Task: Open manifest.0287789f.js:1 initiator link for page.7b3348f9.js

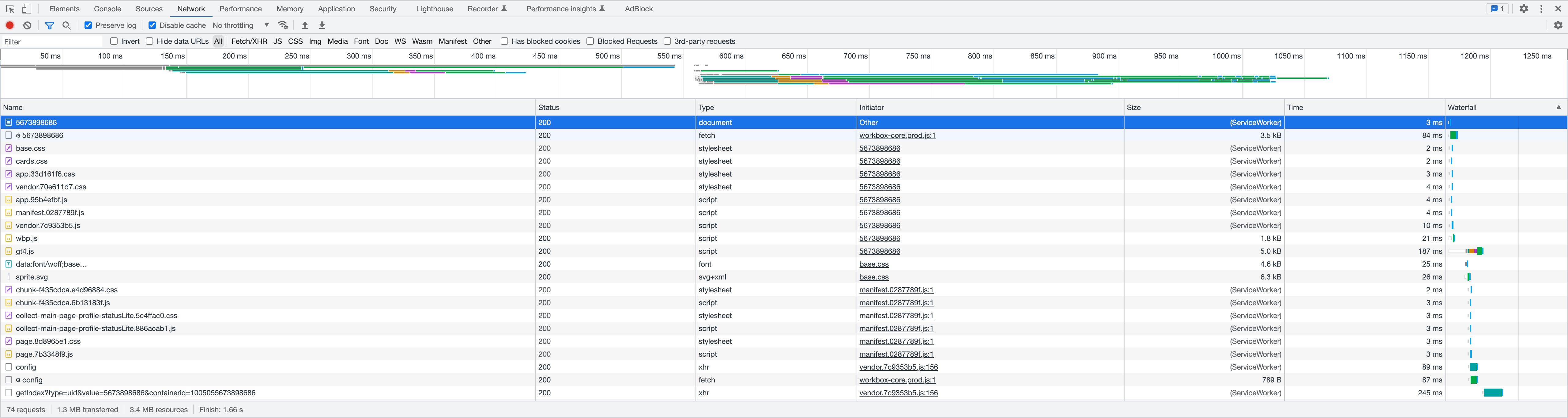Action: tap(896, 354)
